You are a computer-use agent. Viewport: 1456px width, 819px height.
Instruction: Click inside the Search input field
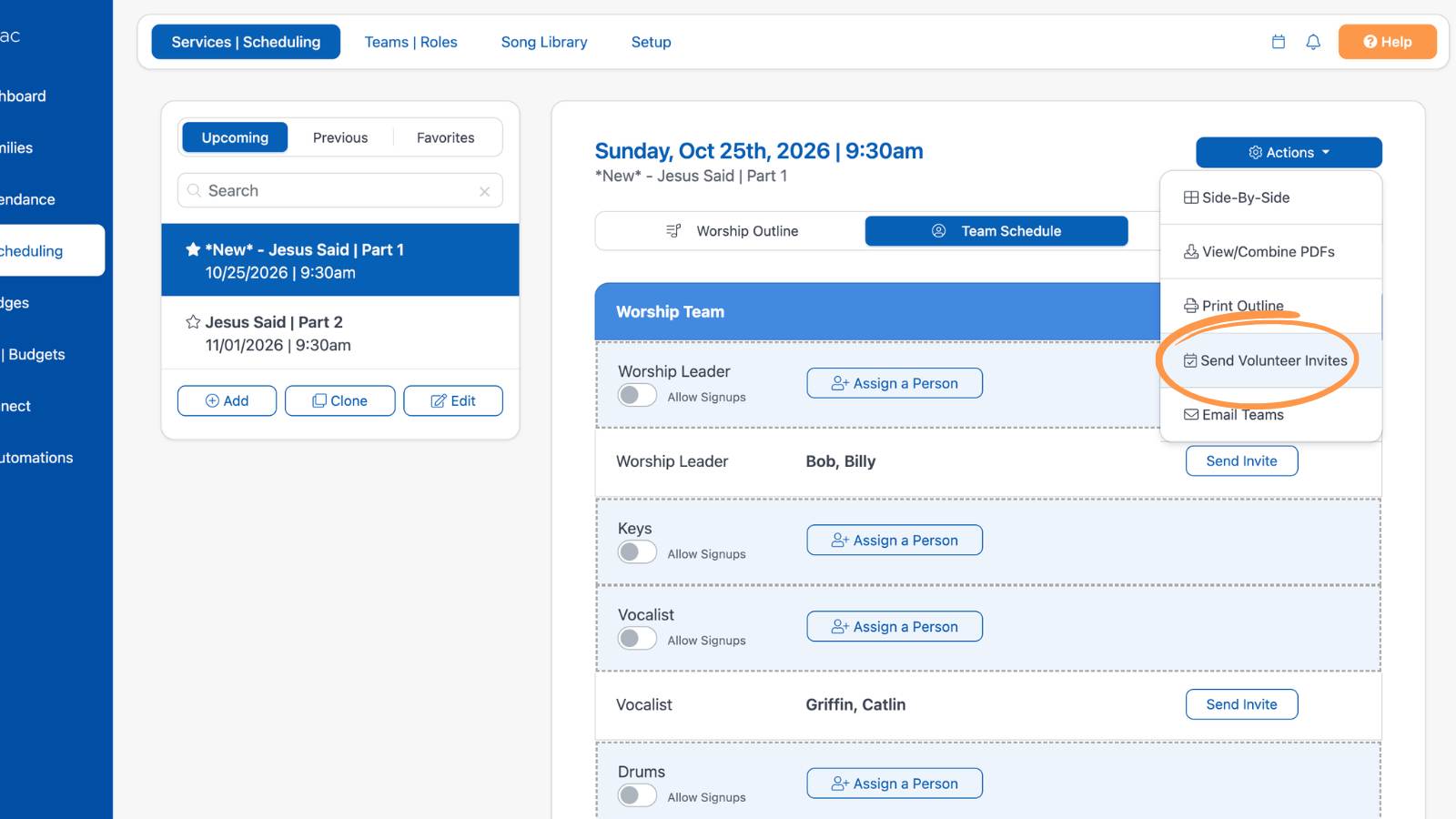[340, 190]
